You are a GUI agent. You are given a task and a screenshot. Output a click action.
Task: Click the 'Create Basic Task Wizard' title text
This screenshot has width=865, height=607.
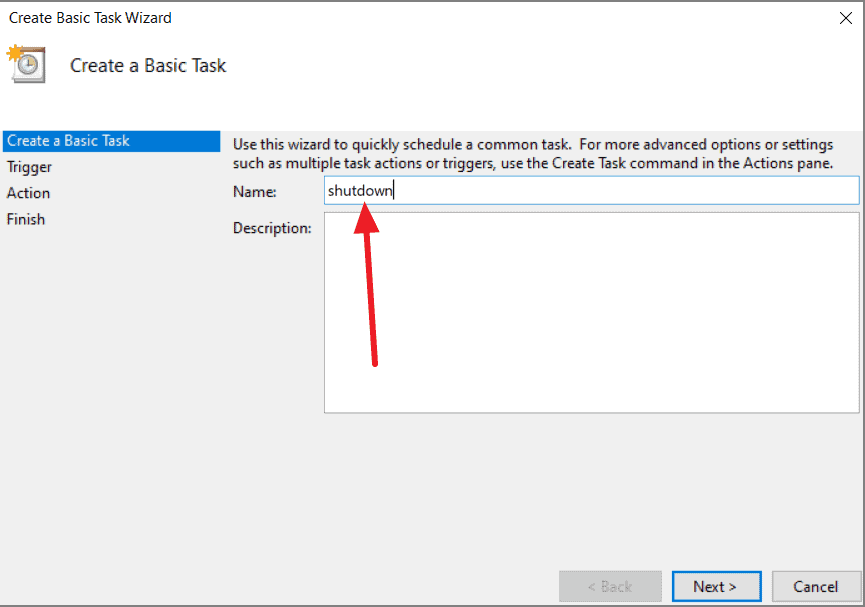(x=90, y=18)
